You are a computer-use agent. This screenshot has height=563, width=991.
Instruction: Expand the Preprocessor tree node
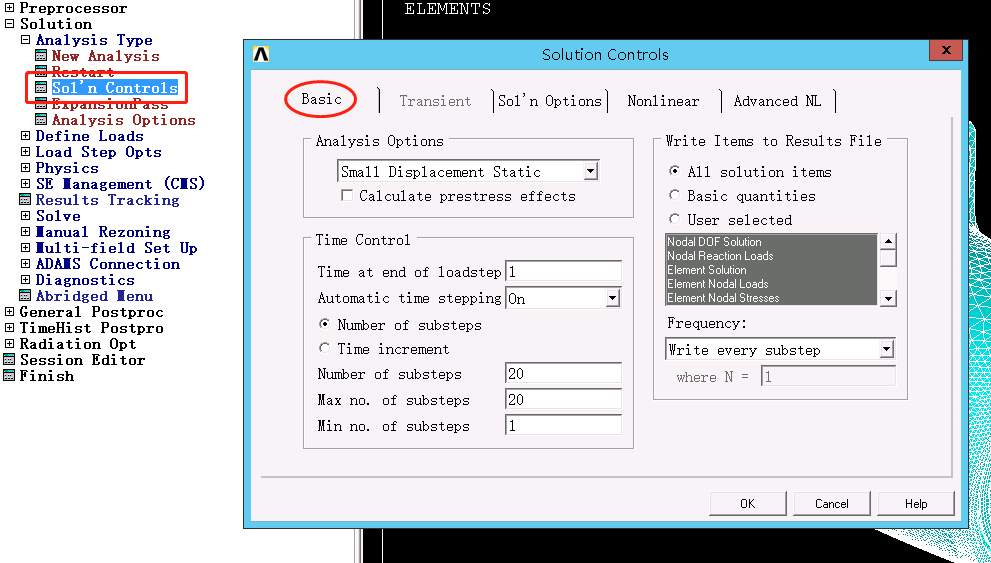point(9,8)
